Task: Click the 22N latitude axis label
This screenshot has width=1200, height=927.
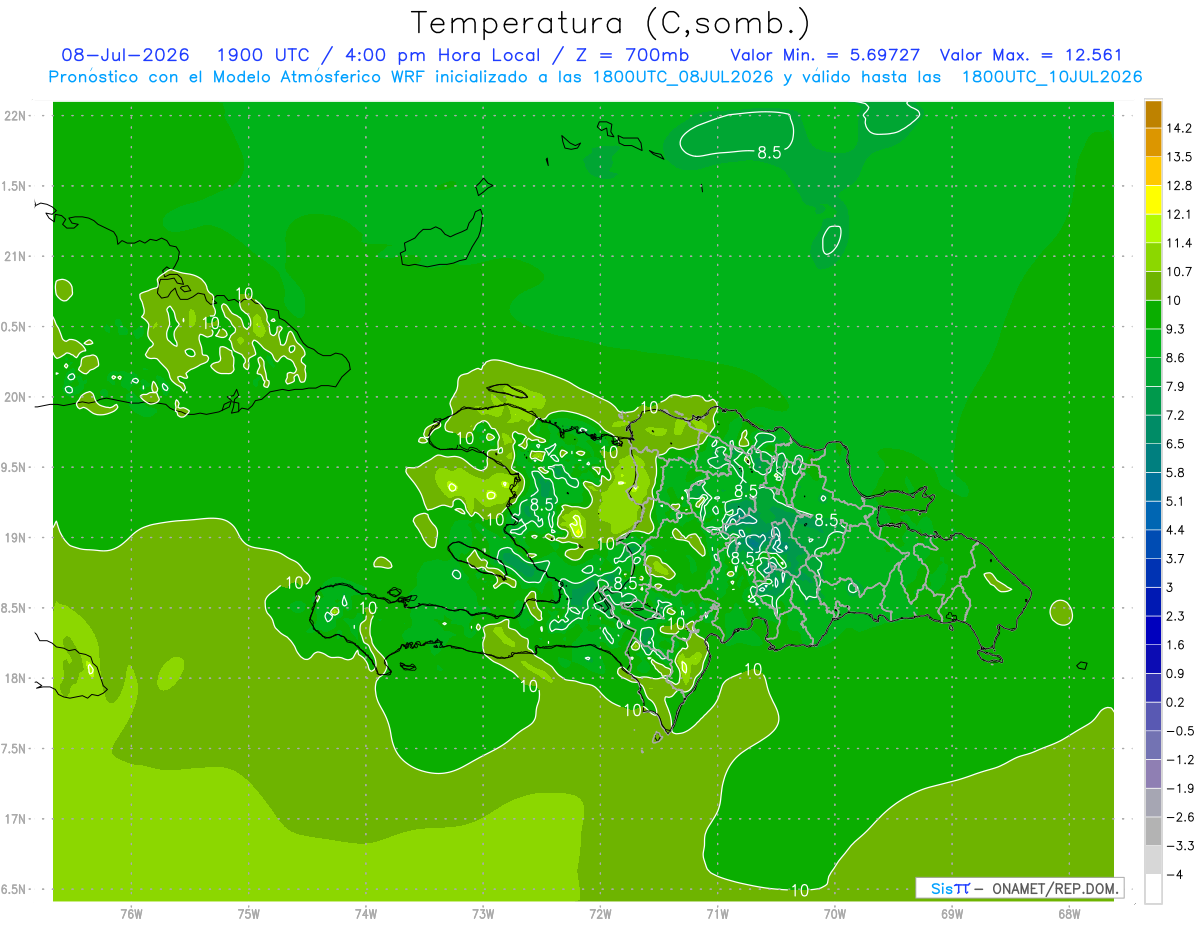Action: click(x=17, y=115)
